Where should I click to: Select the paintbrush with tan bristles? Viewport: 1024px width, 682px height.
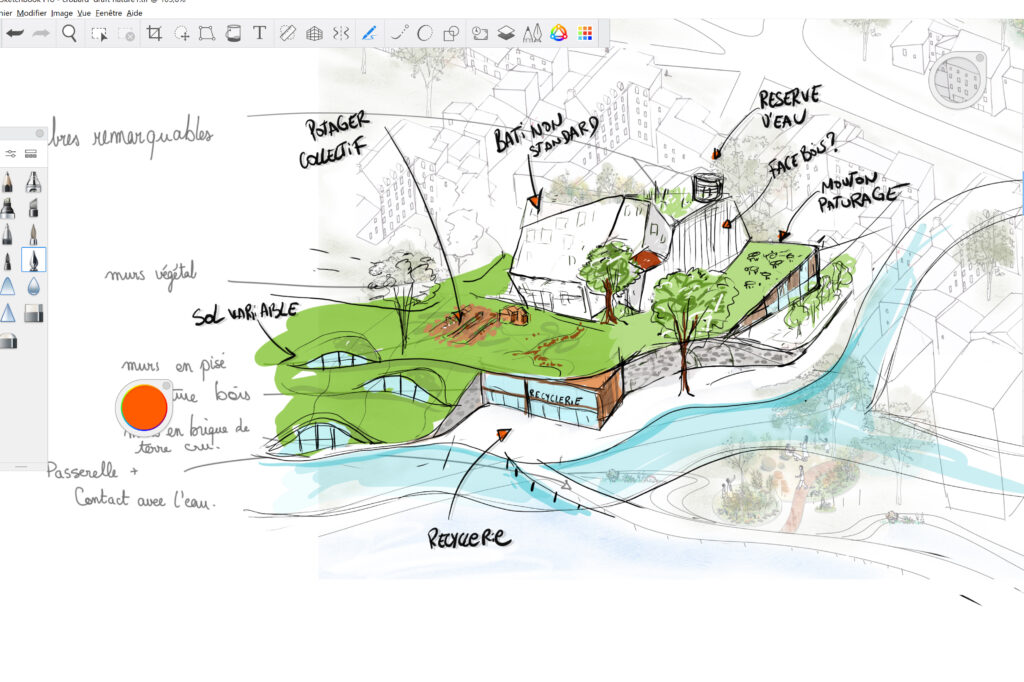33,234
